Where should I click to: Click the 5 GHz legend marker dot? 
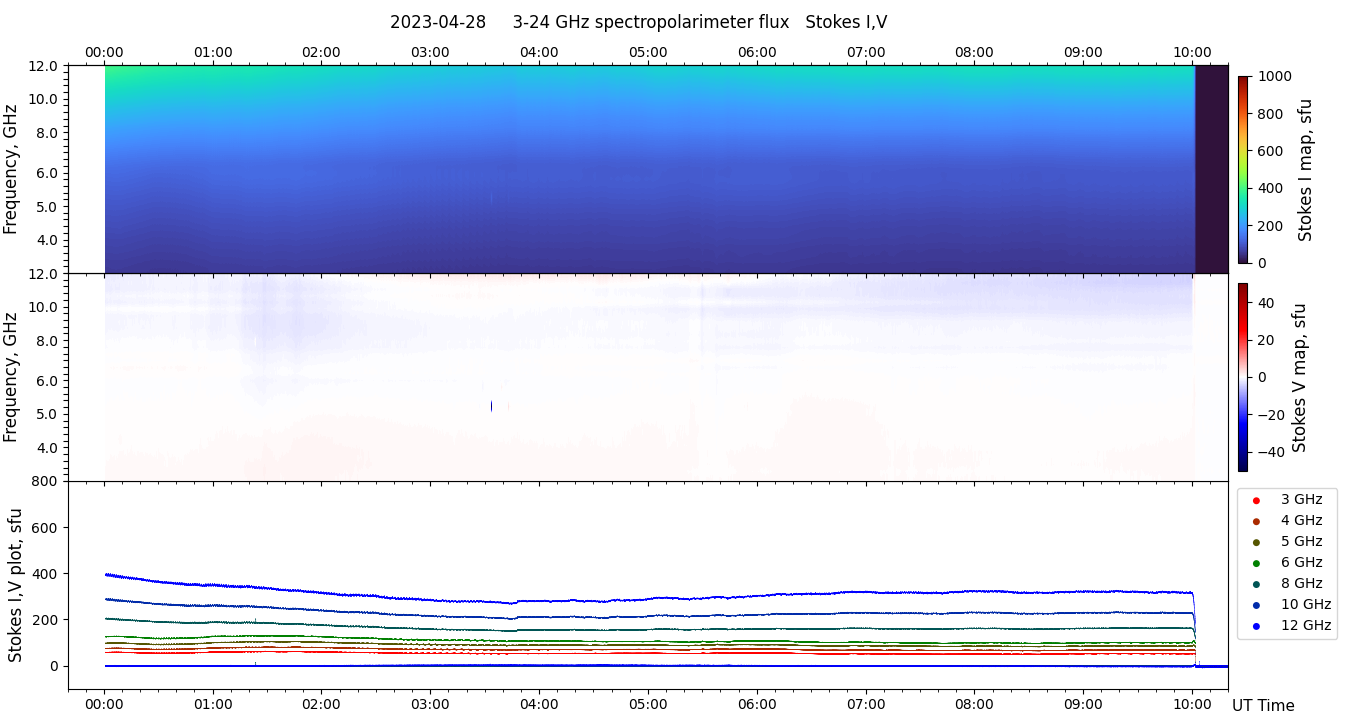click(x=1256, y=542)
